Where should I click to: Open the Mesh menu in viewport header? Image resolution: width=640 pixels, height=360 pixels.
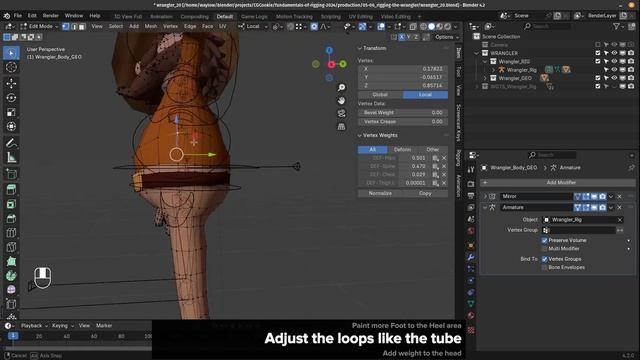151,27
